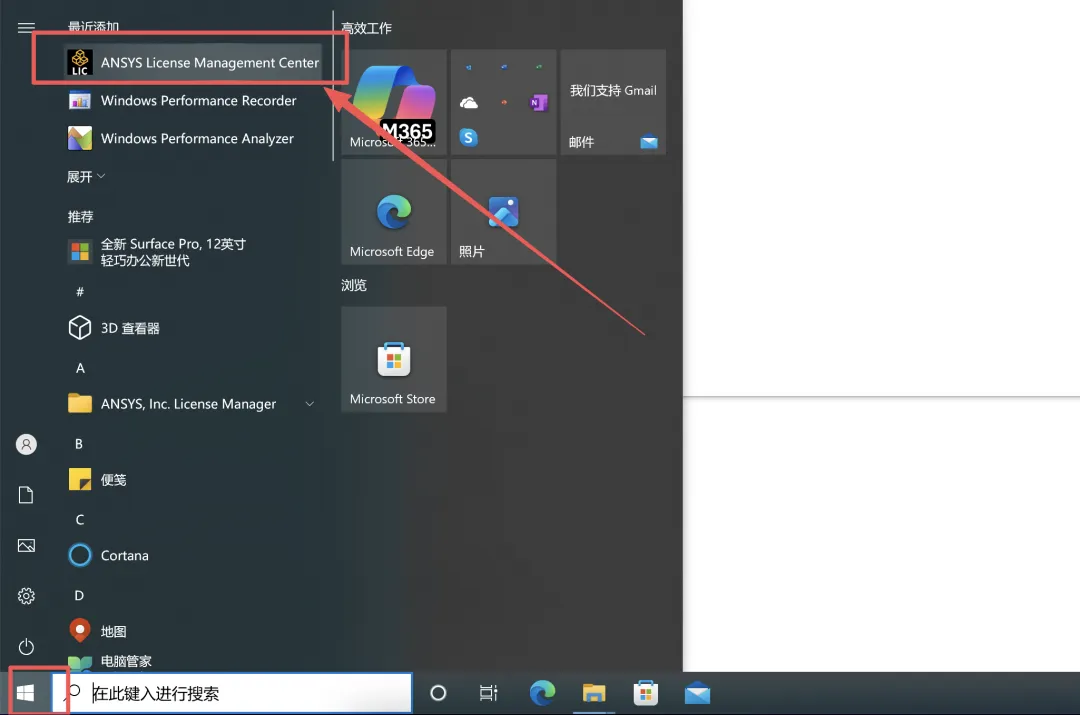The width and height of the screenshot is (1080, 715).
Task: Click the 推荐 section heading
Action: pyautogui.click(x=81, y=217)
